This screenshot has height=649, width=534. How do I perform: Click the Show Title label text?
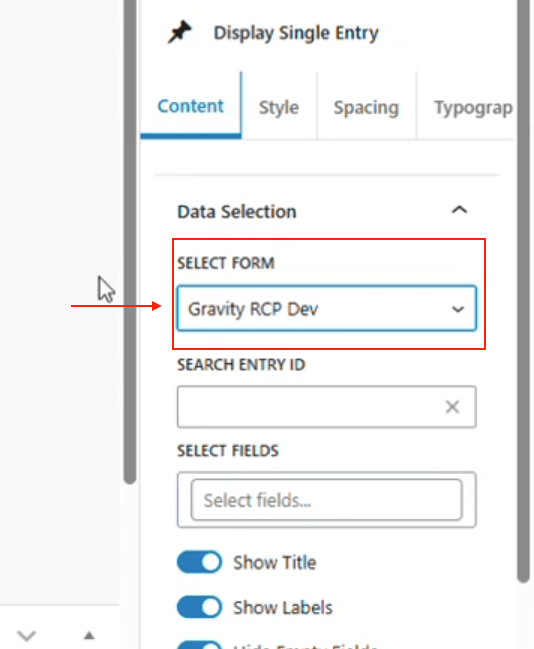point(274,562)
